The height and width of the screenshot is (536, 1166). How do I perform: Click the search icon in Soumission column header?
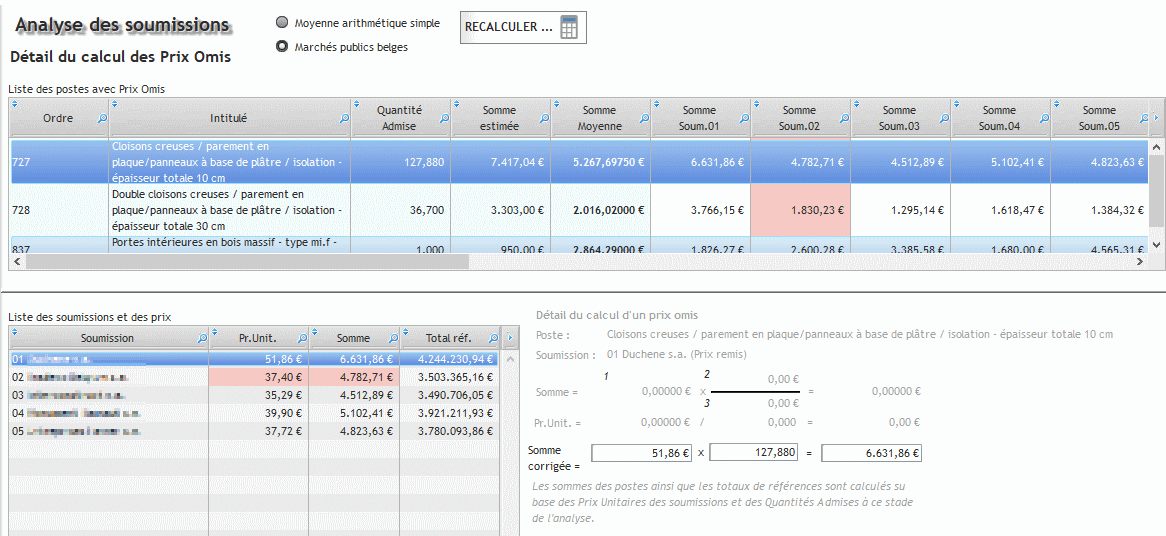click(x=202, y=339)
